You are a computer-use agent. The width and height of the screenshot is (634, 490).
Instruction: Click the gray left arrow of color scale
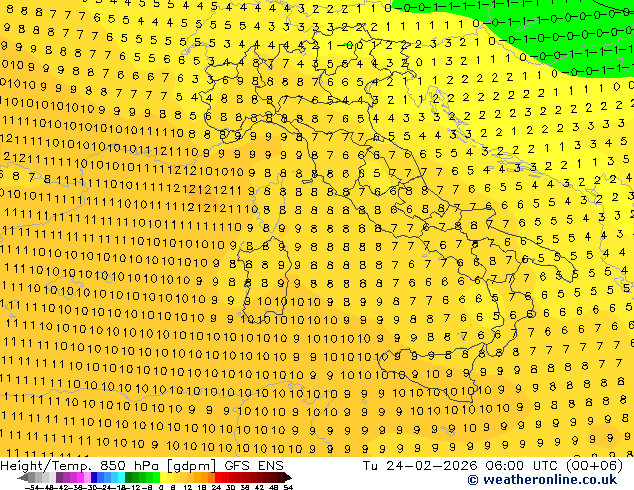(x=23, y=478)
